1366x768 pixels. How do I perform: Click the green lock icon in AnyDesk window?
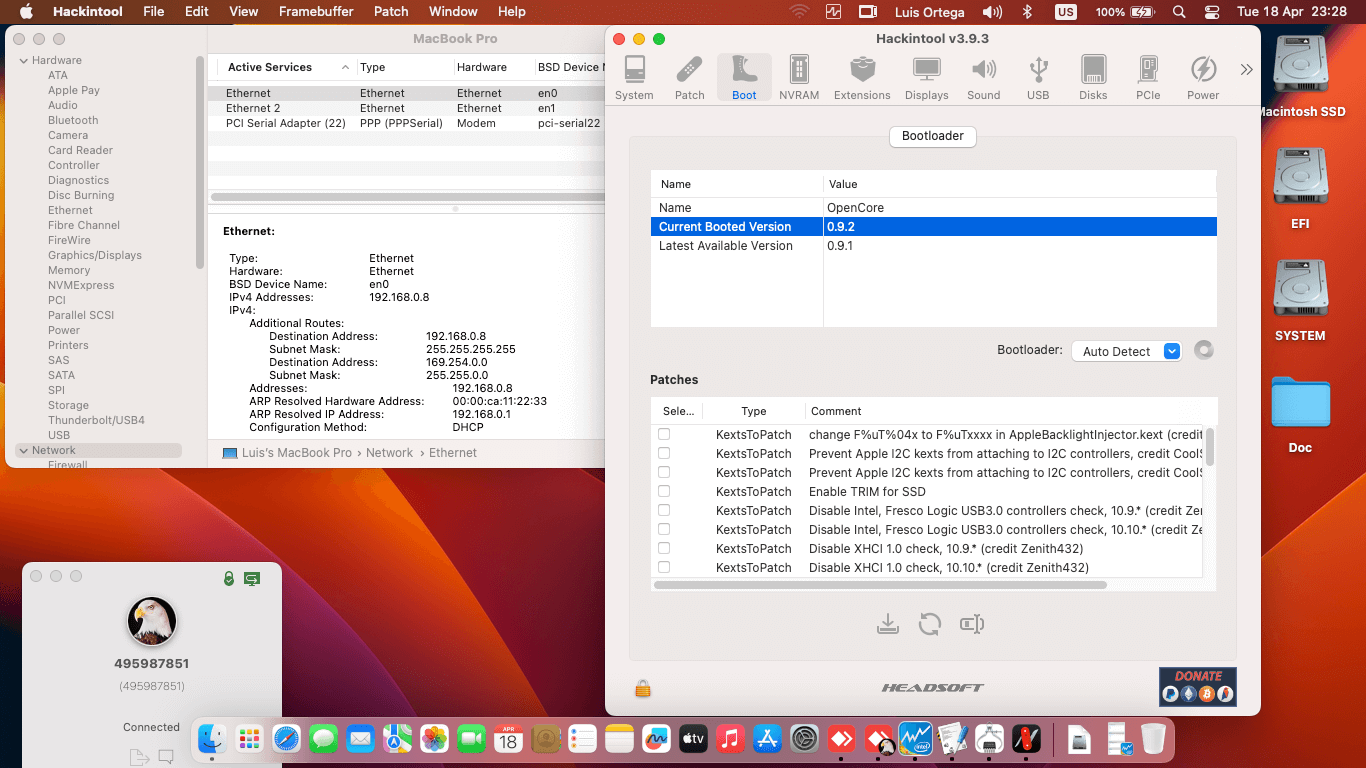(x=229, y=578)
